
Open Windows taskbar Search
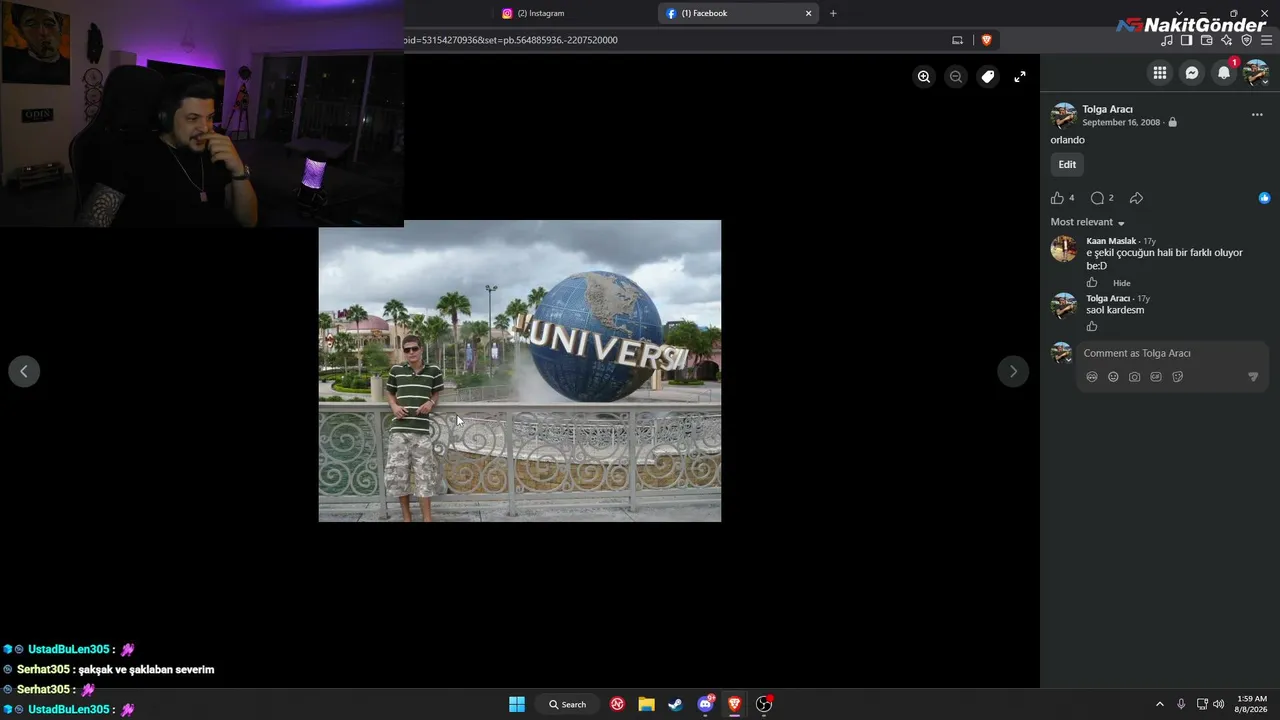[x=567, y=704]
